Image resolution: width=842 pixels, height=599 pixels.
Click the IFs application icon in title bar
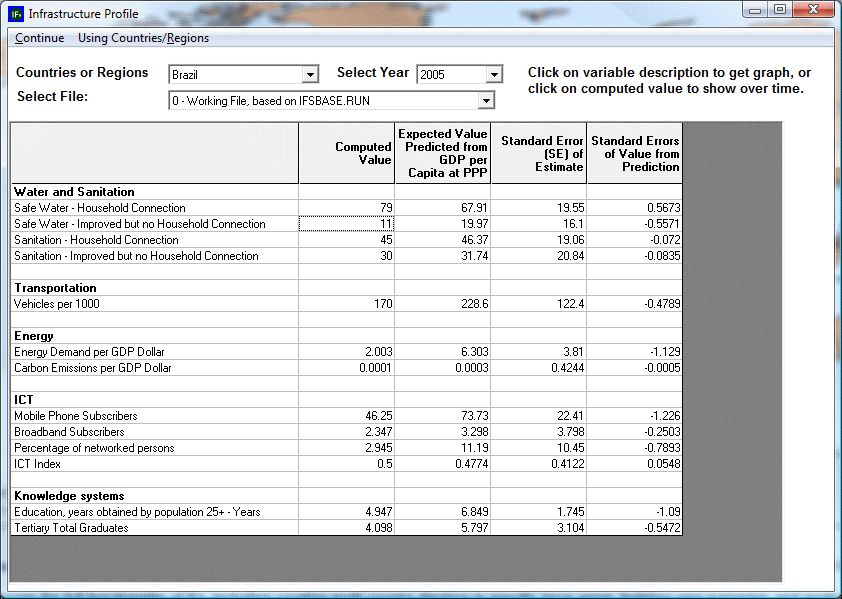click(15, 14)
